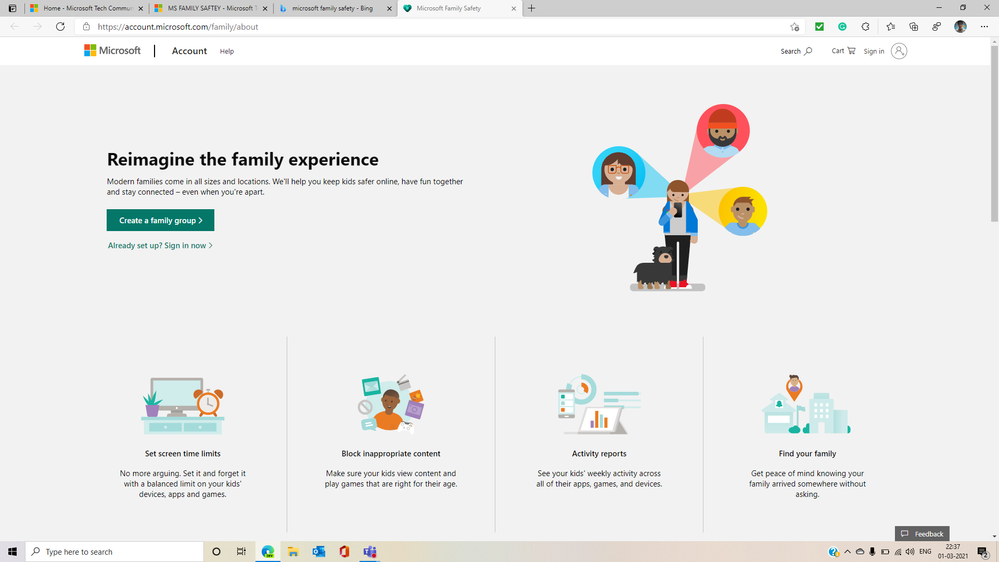Open the Edge Settings and more menu
Image resolution: width=999 pixels, height=562 pixels.
click(984, 27)
